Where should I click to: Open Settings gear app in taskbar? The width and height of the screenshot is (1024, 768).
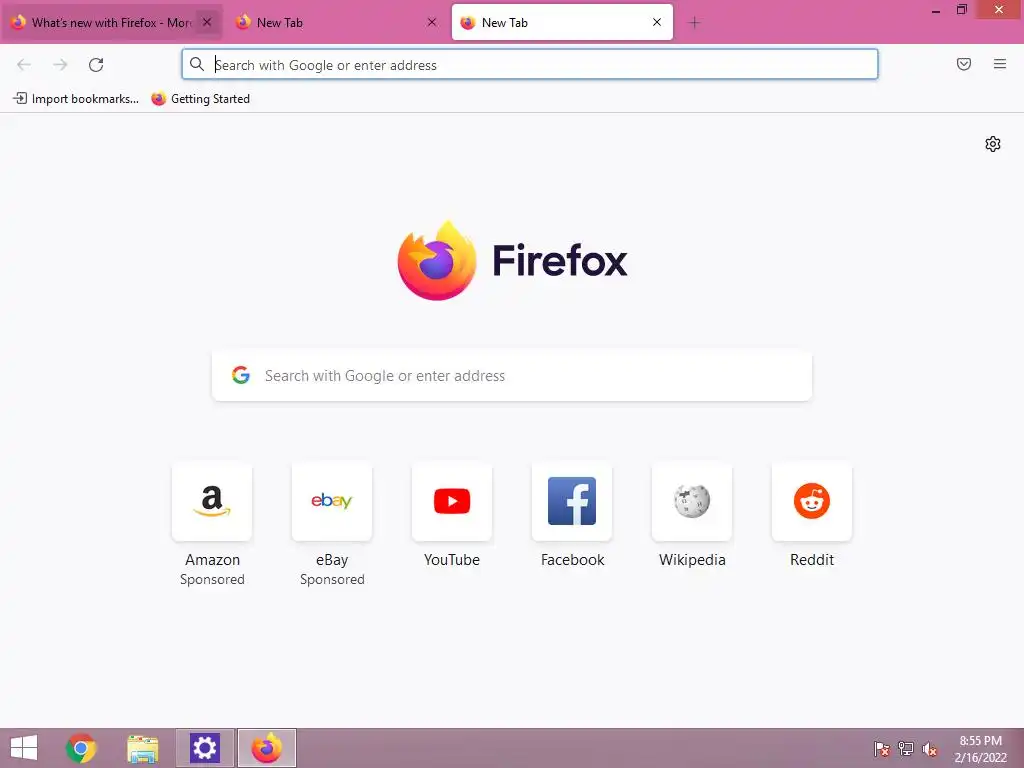(x=204, y=748)
